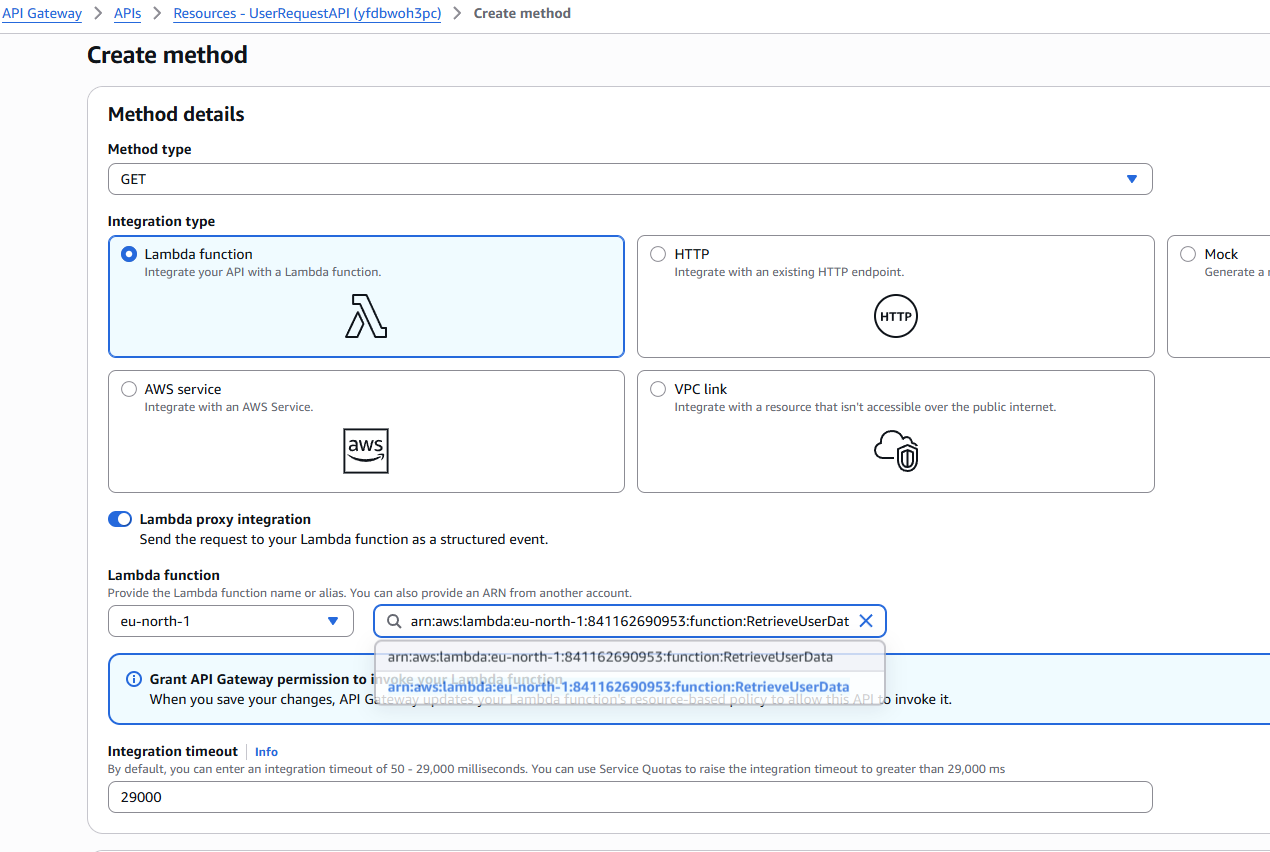Click the Lambda symbol icon
Image resolution: width=1270 pixels, height=852 pixels.
coord(366,316)
